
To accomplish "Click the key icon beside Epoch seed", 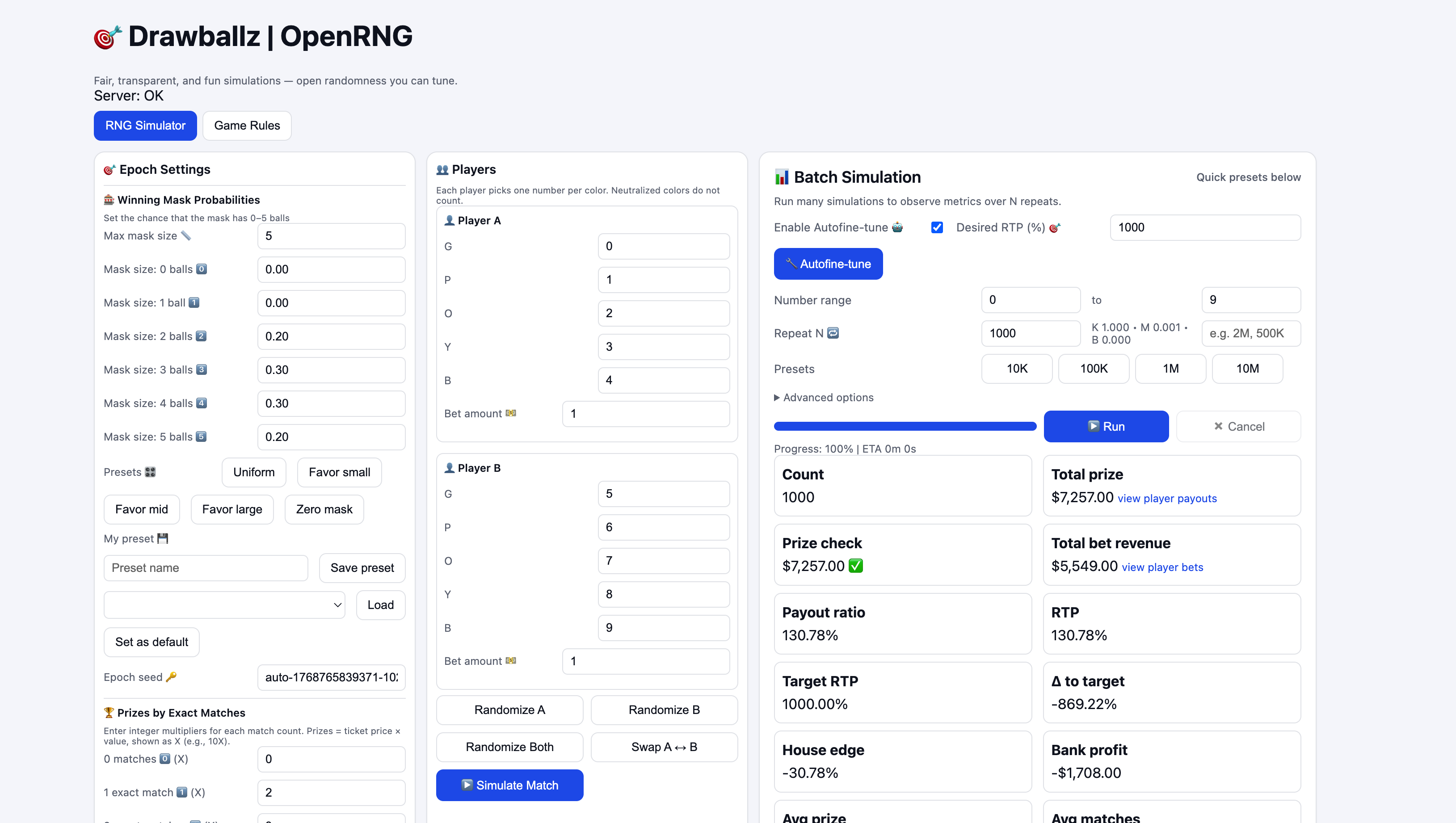I will [x=171, y=676].
